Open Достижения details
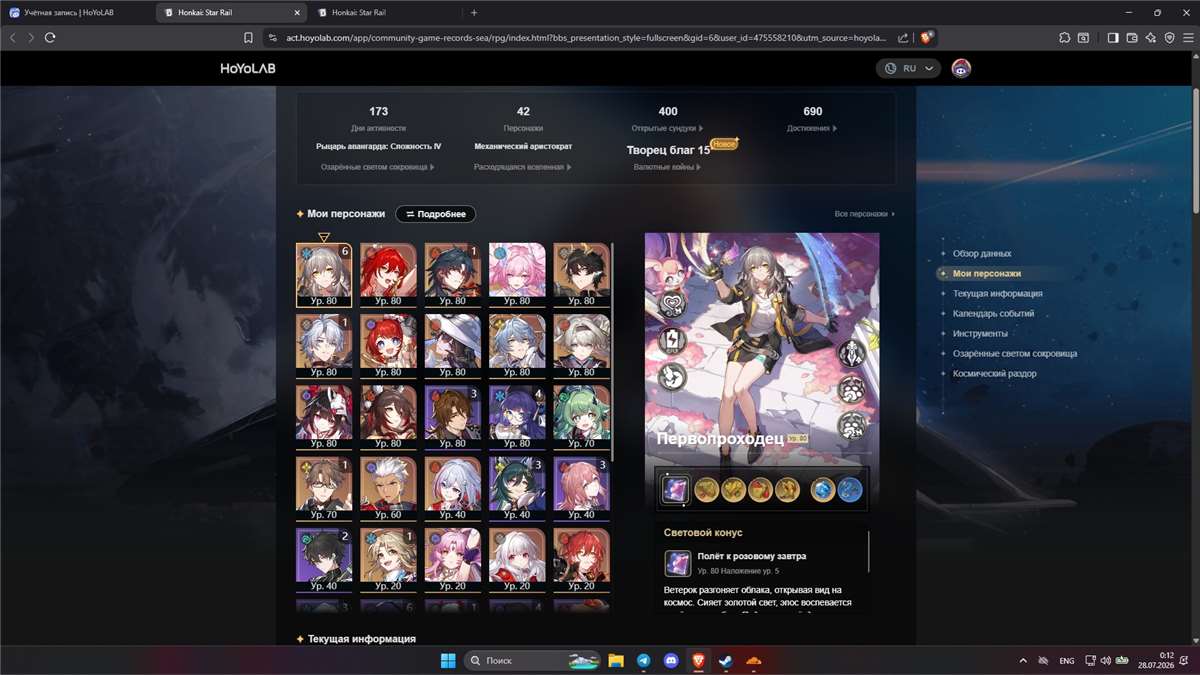The image size is (1200, 675). [x=813, y=128]
